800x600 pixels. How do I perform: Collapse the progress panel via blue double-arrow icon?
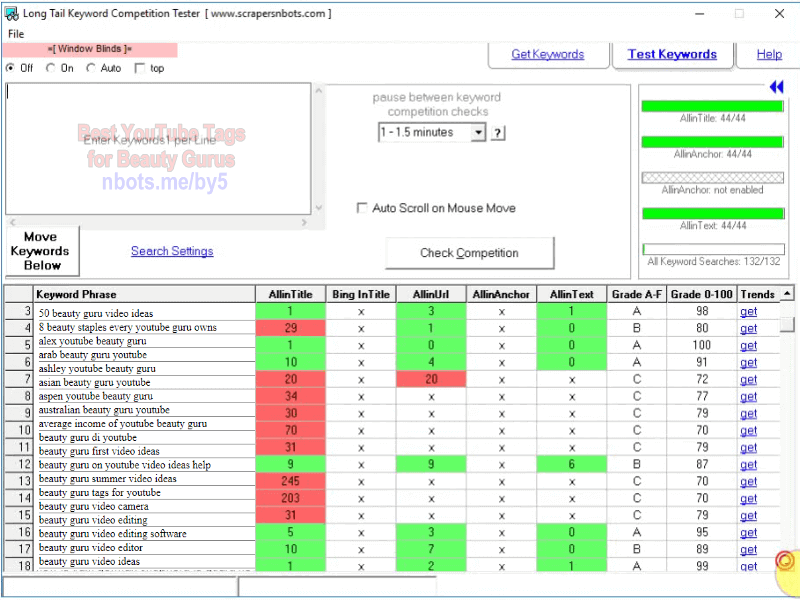coord(777,87)
